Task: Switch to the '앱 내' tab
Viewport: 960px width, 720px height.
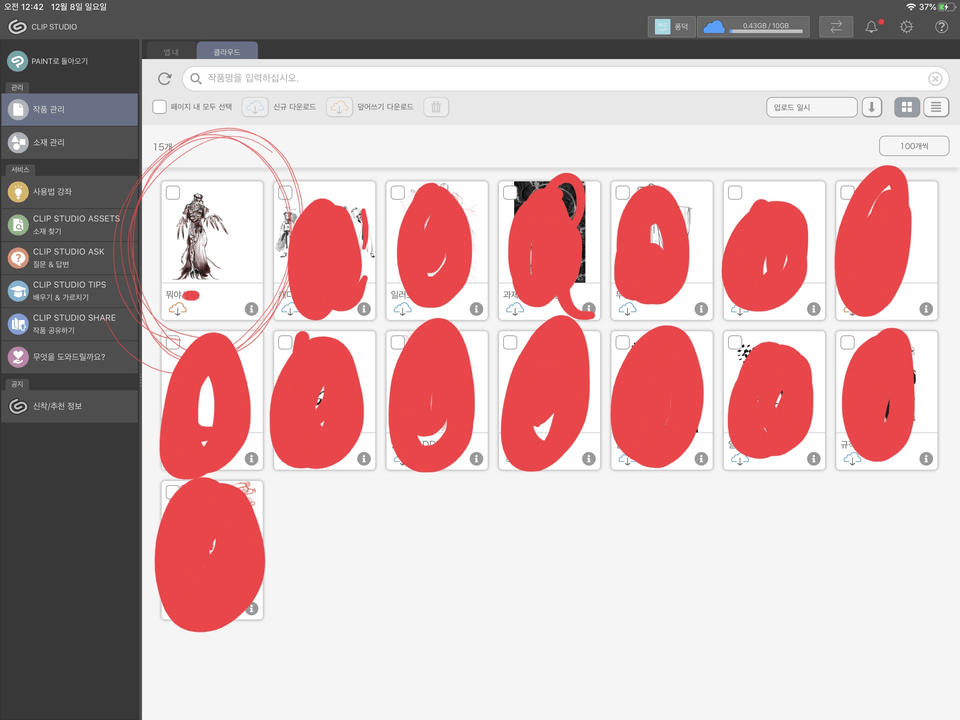Action: pos(171,50)
